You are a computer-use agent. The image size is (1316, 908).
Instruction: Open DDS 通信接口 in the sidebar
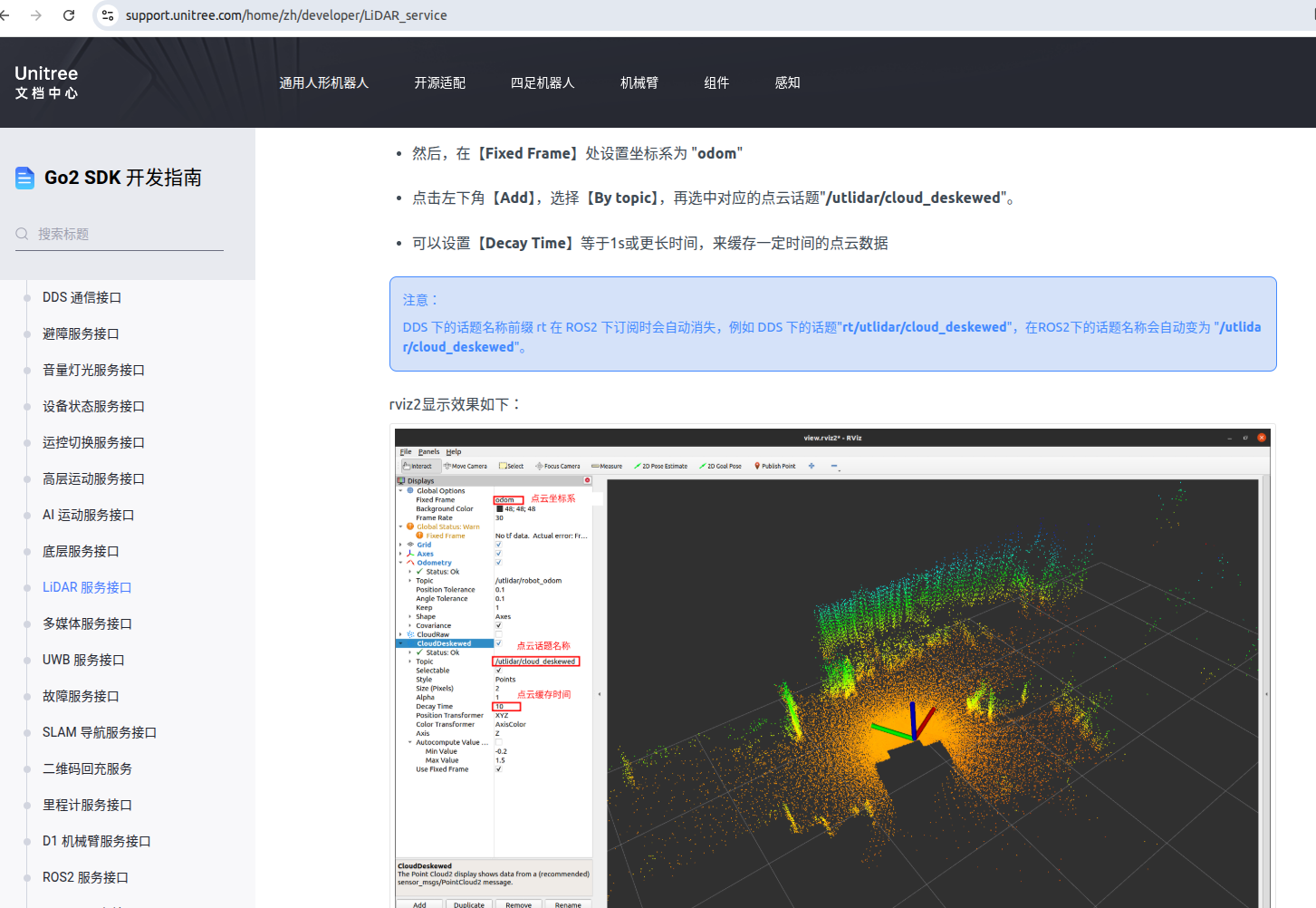pos(82,297)
